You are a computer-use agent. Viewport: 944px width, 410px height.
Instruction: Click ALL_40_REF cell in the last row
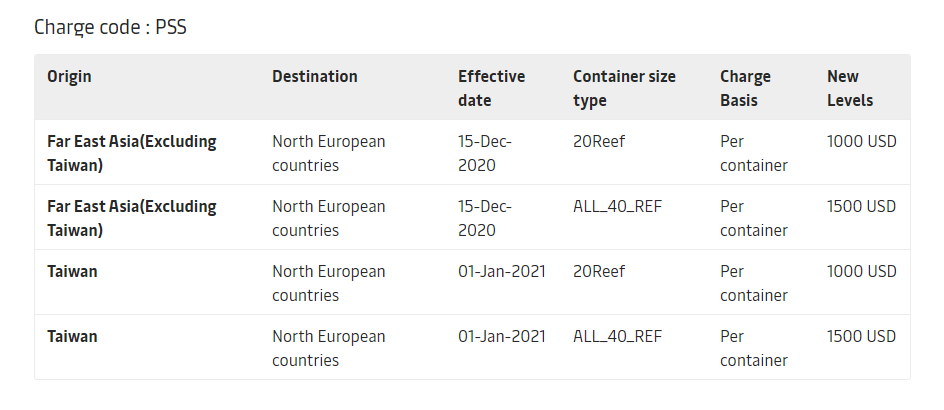pos(617,336)
